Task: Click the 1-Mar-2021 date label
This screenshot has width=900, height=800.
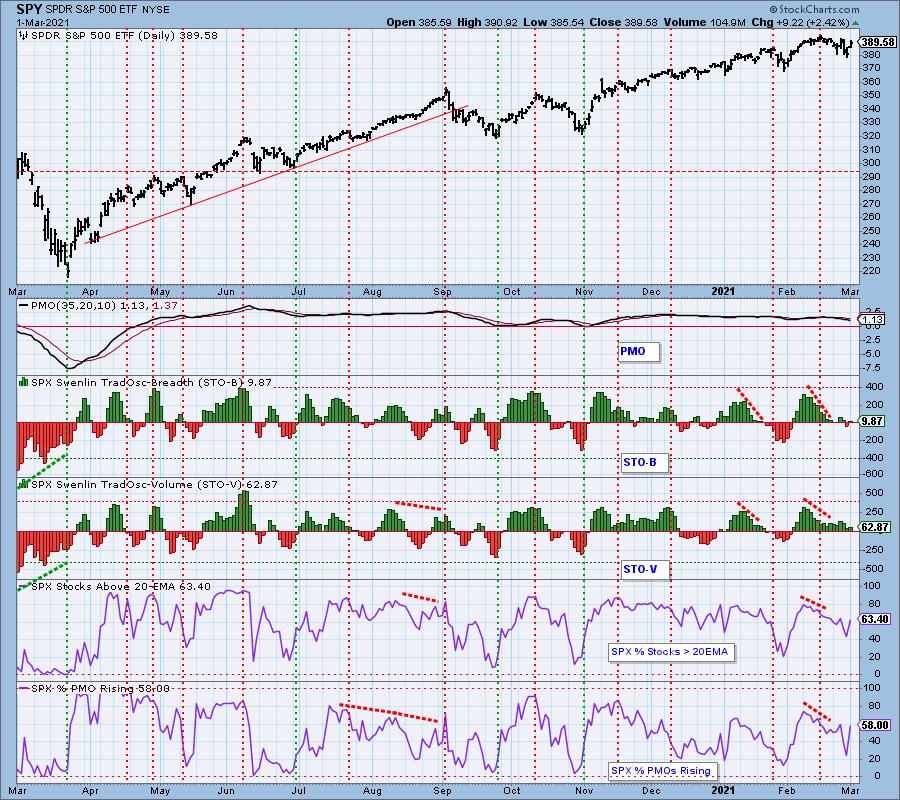Action: click(x=42, y=22)
